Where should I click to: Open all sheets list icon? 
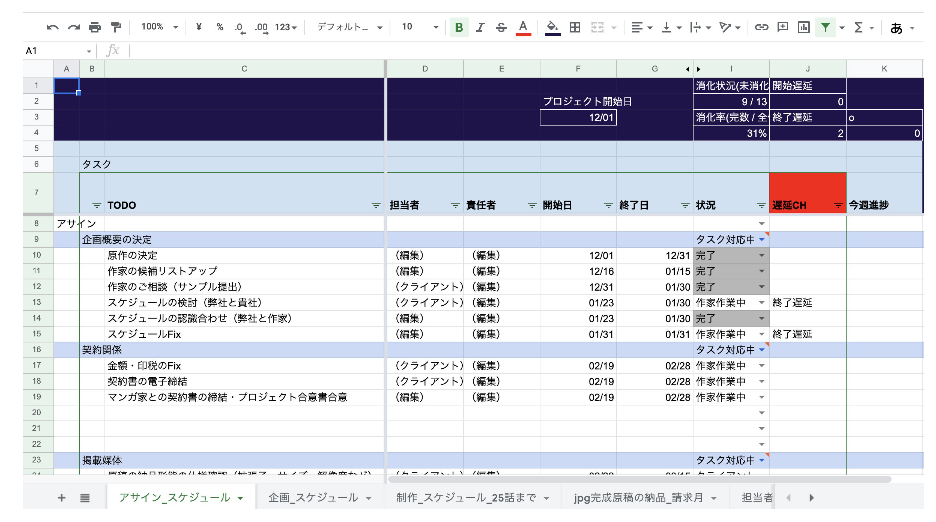point(85,498)
